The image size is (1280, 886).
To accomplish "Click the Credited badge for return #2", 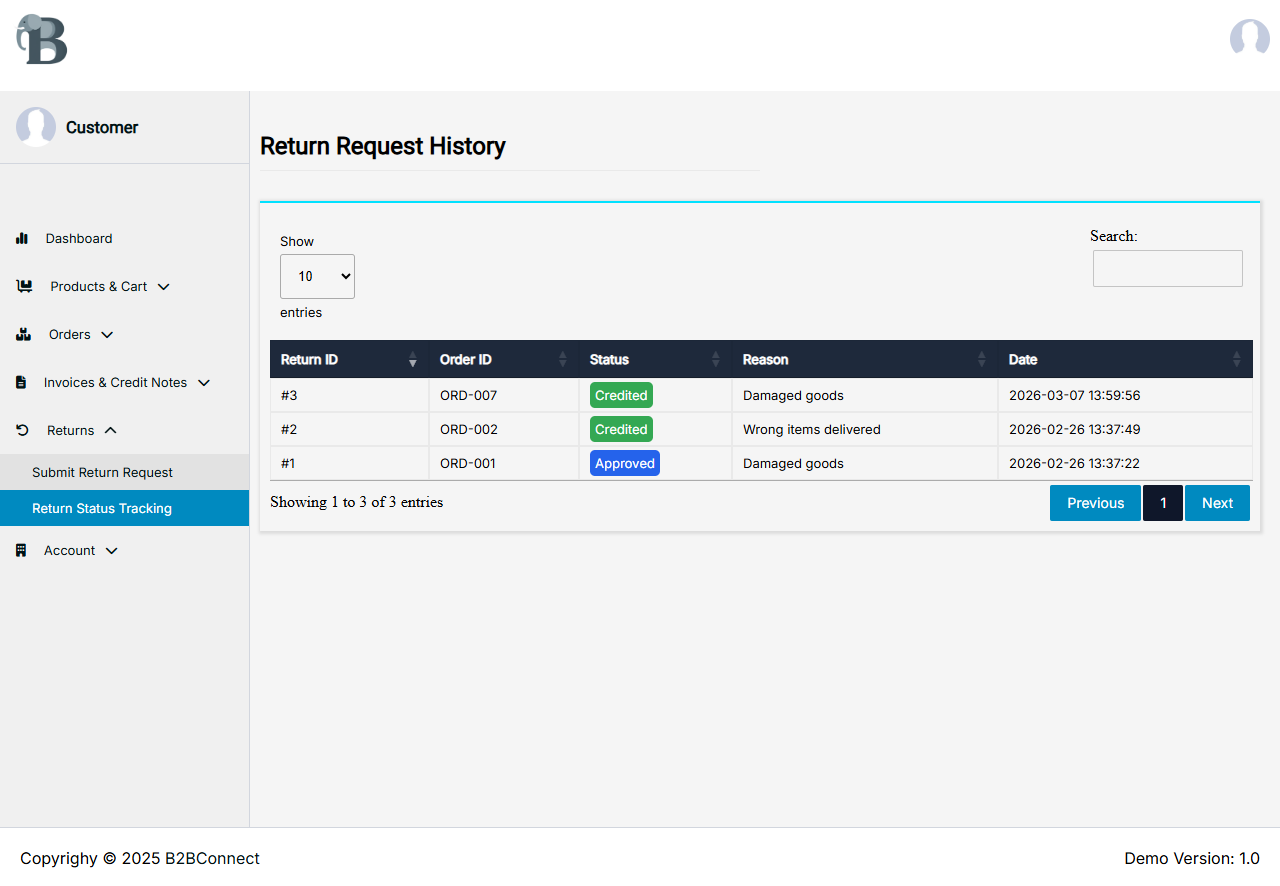I will (x=621, y=429).
